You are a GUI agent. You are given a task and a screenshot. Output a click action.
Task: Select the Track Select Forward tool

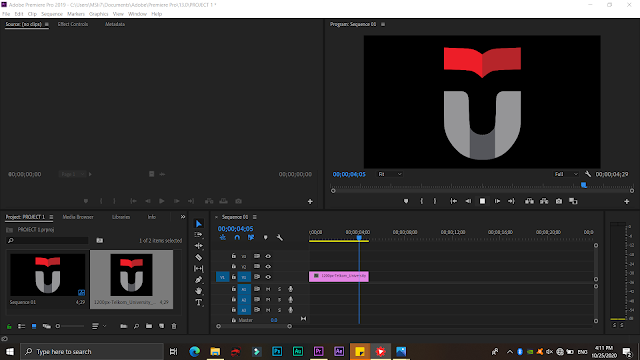(199, 235)
